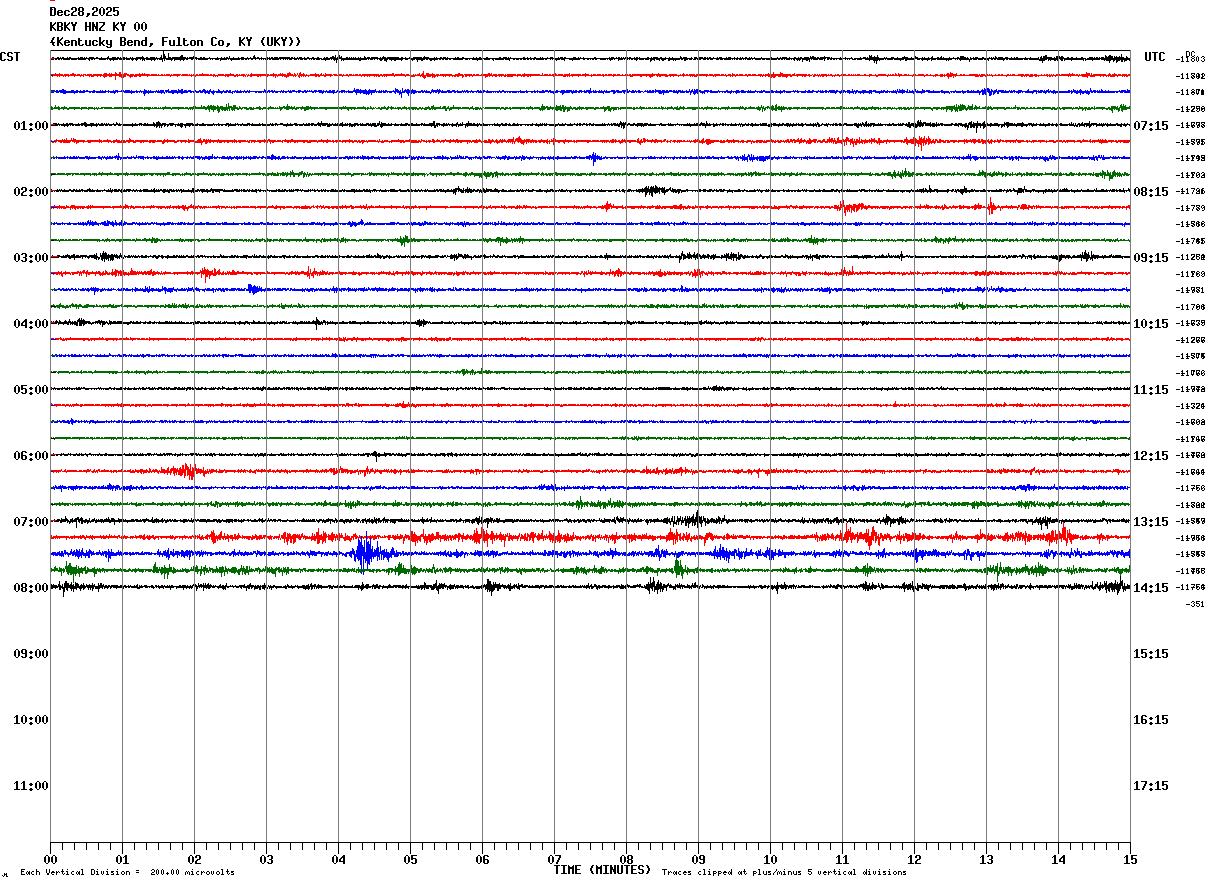Click the DC column header at top right
The image size is (1210, 886).
pos(1190,54)
